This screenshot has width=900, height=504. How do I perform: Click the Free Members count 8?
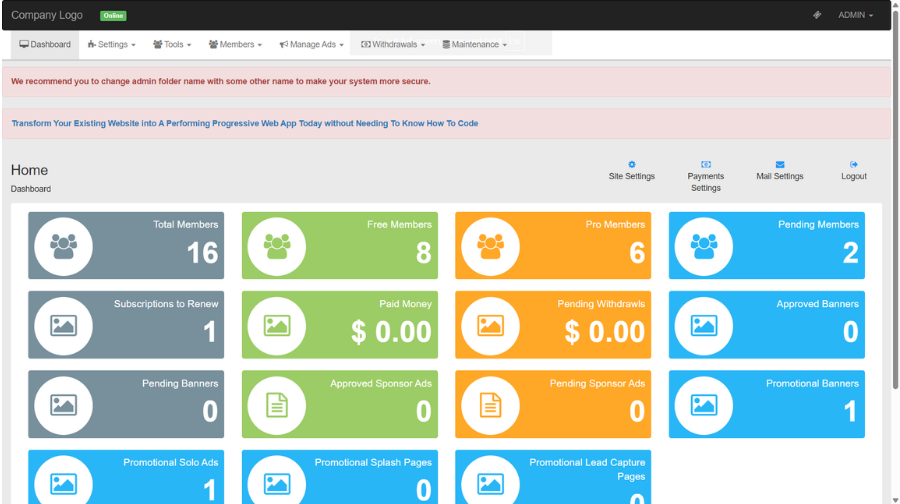pyautogui.click(x=424, y=253)
